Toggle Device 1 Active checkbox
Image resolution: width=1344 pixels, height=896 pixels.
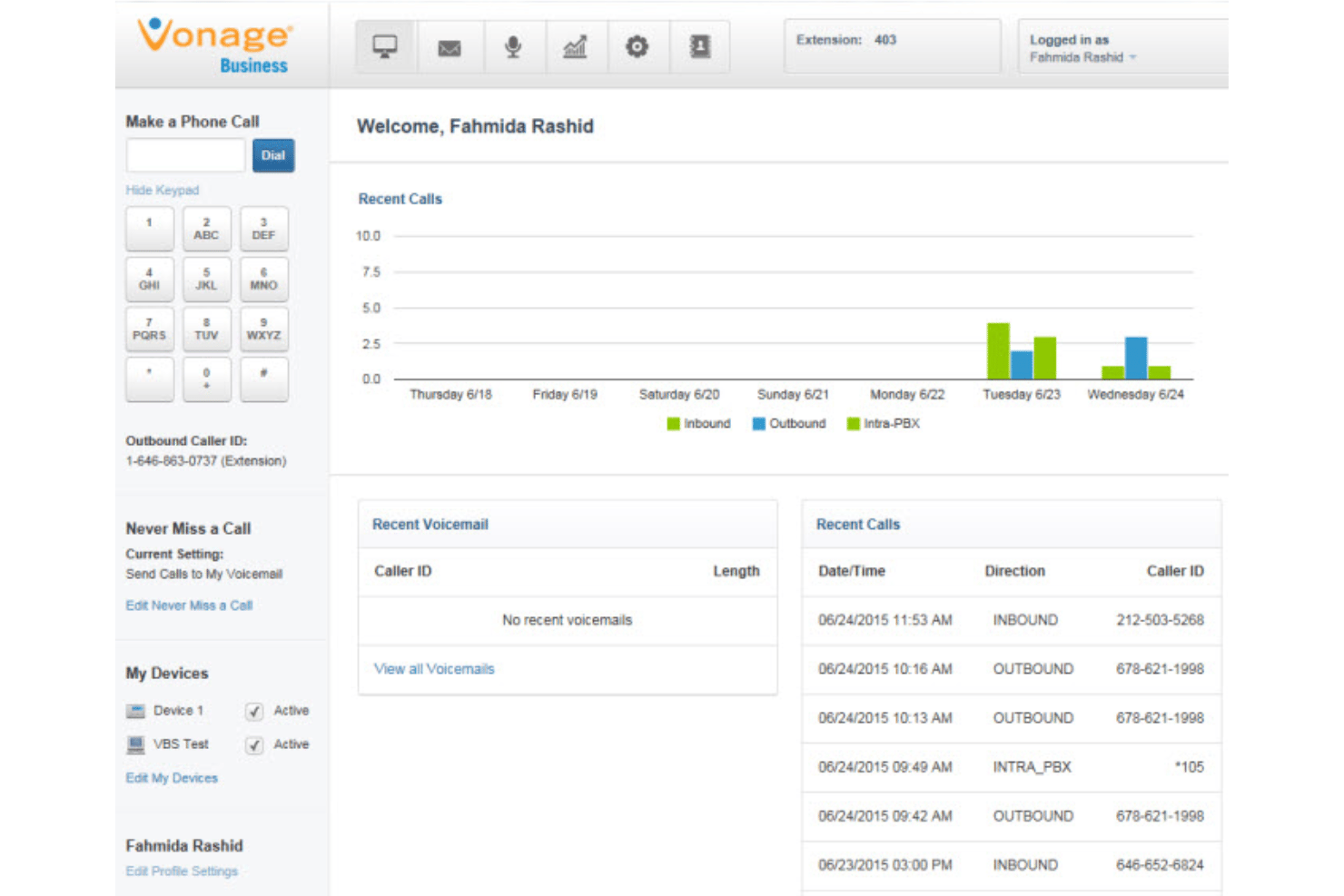[x=254, y=712]
